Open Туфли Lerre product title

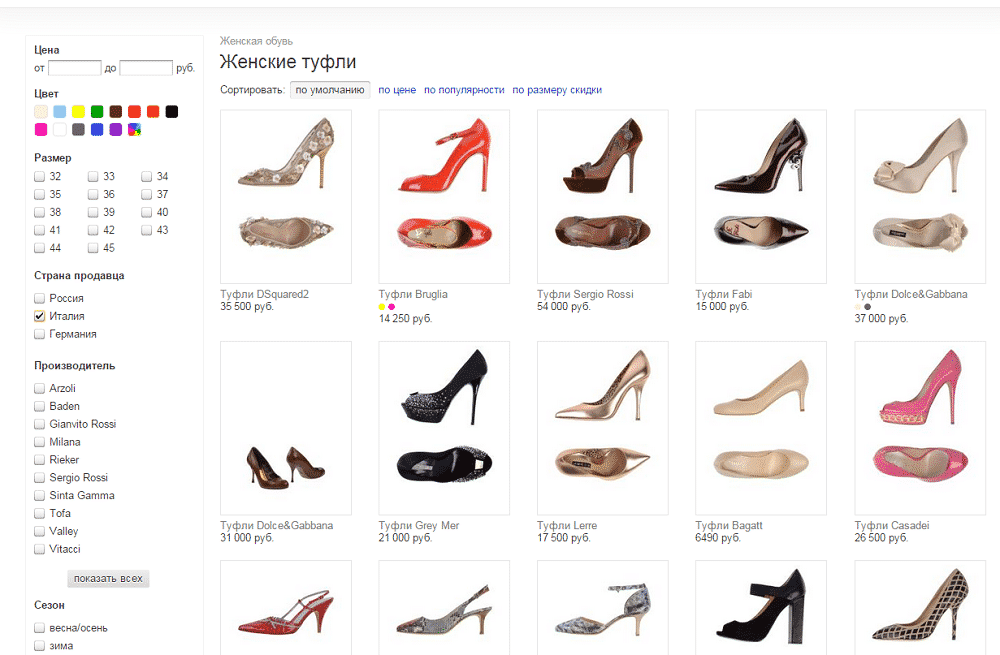(567, 526)
